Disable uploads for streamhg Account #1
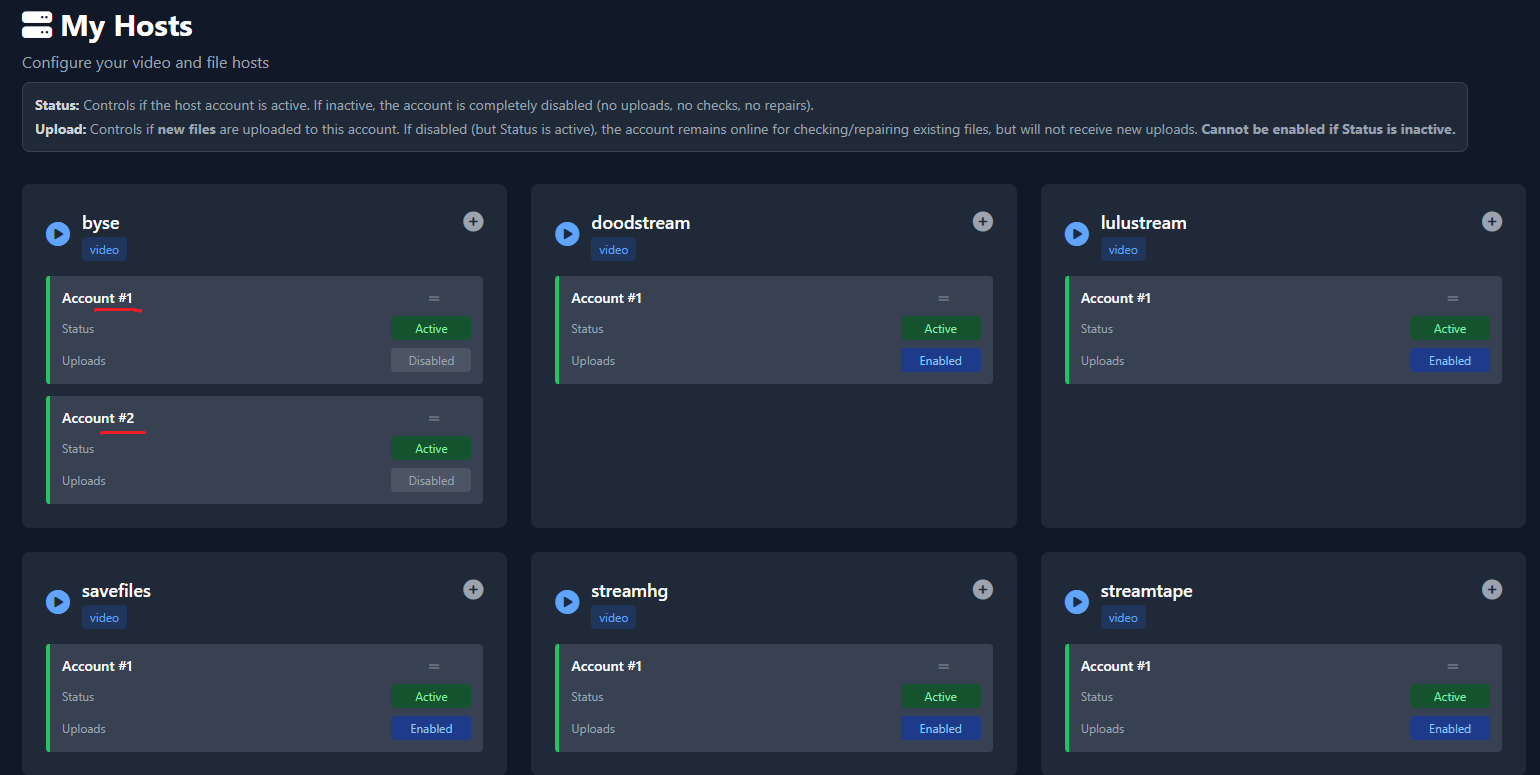 pos(940,729)
